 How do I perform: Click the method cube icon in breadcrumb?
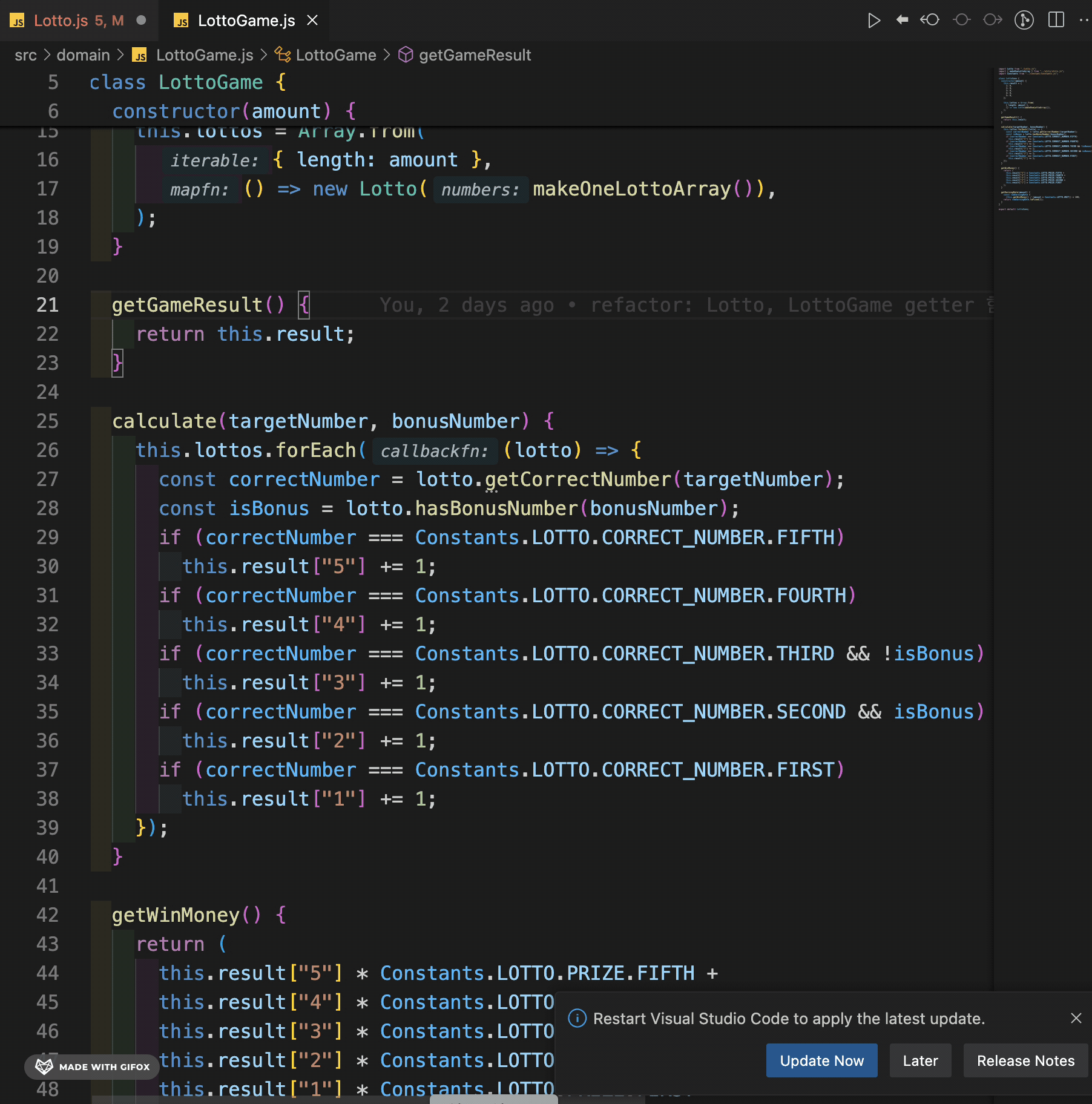tap(406, 55)
